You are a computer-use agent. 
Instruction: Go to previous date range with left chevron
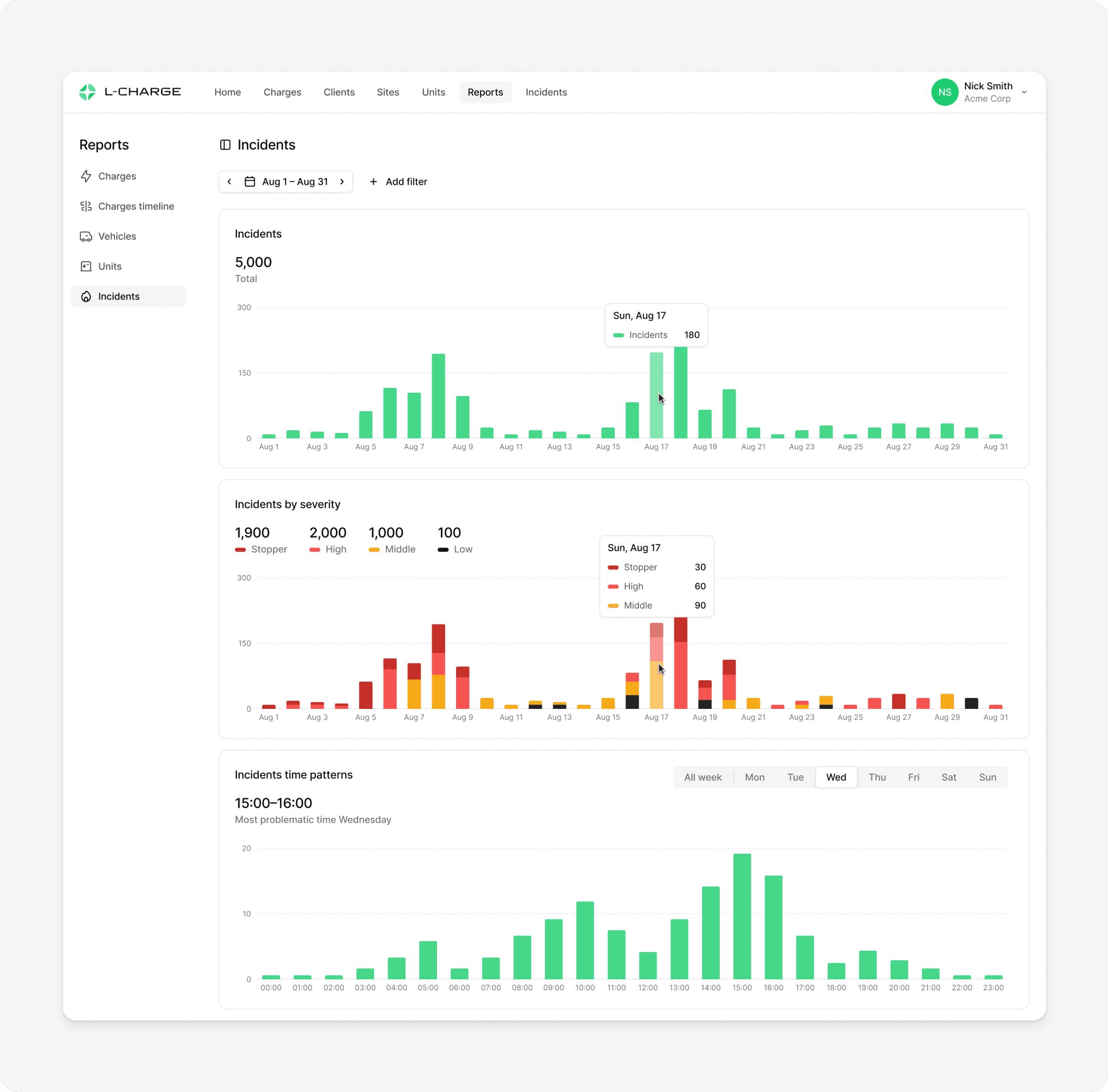pos(230,182)
